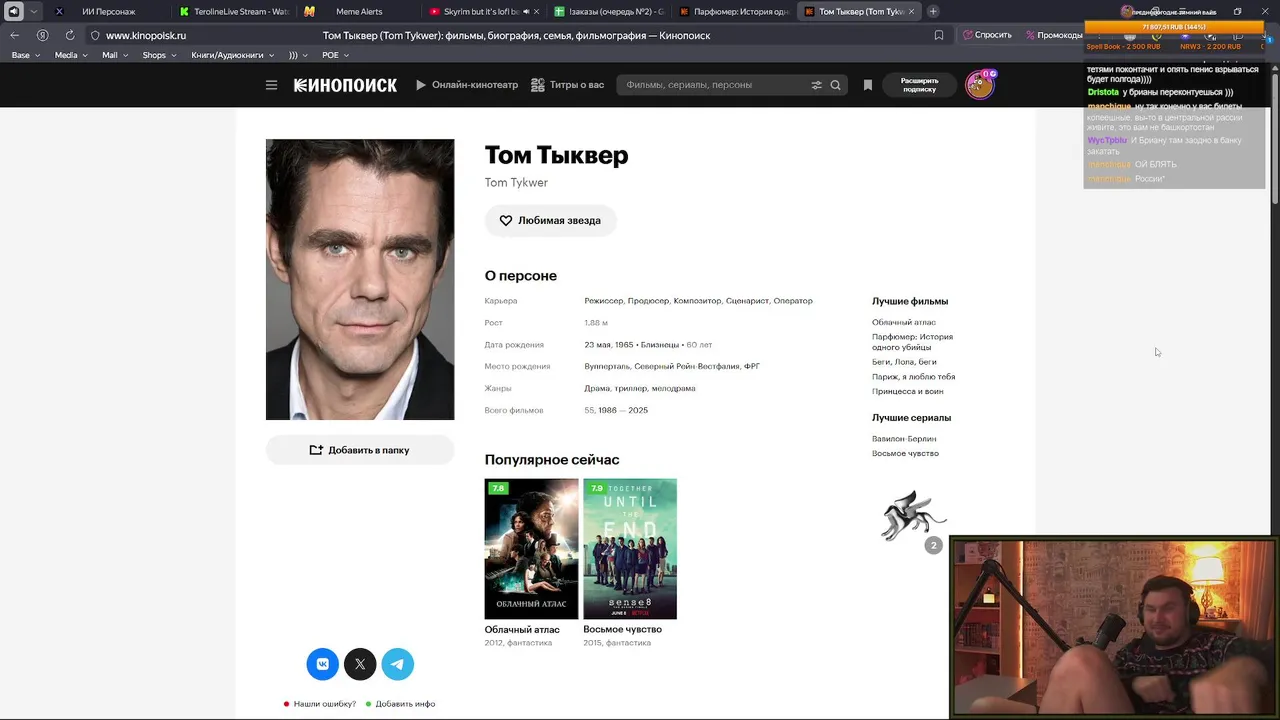Screen dimensions: 1280x720
Task: Click Расширить подписку button
Action: pos(920,85)
